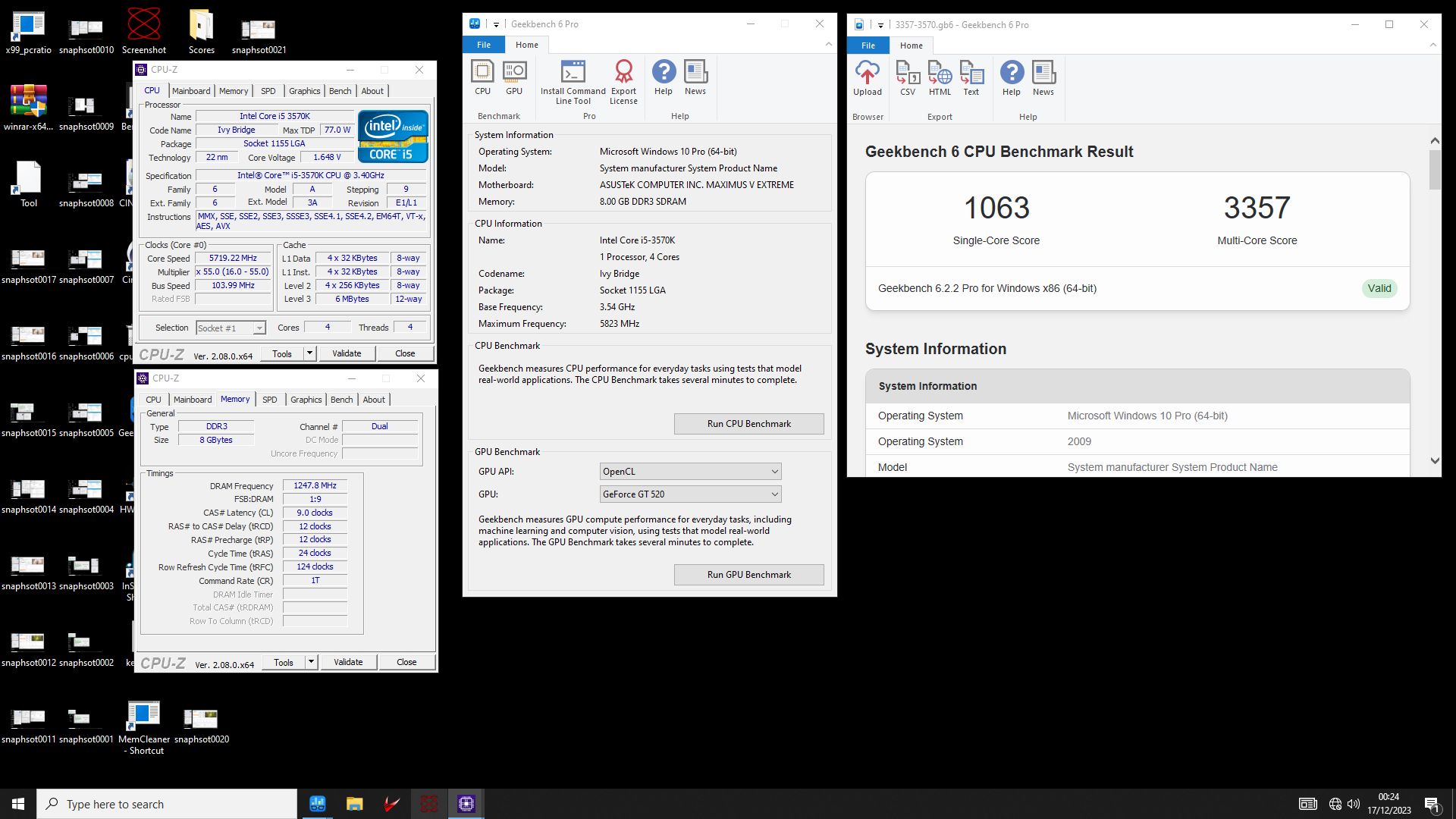Click the CPU benchmark icon in Geekbench ribbon
This screenshot has height=819, width=1456.
point(482,78)
